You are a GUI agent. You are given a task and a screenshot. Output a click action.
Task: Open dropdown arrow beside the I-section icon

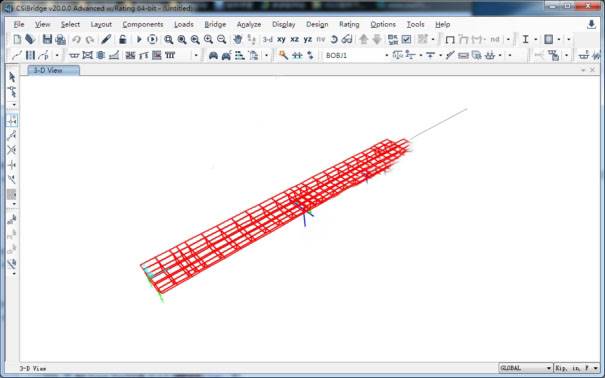point(536,39)
